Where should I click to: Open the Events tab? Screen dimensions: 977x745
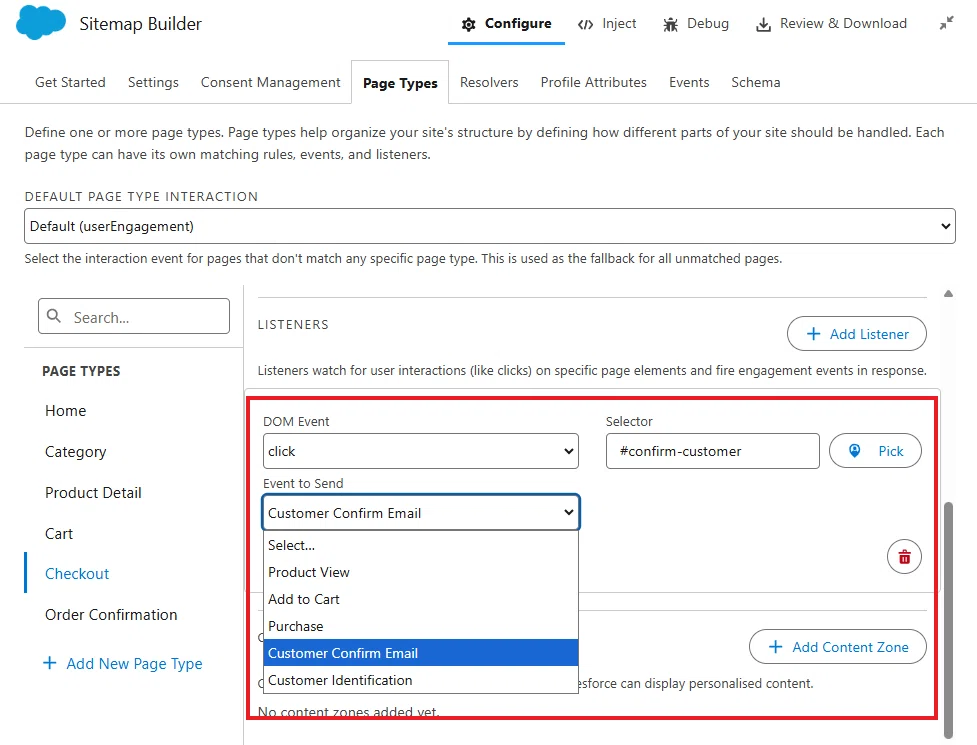pyautogui.click(x=689, y=82)
